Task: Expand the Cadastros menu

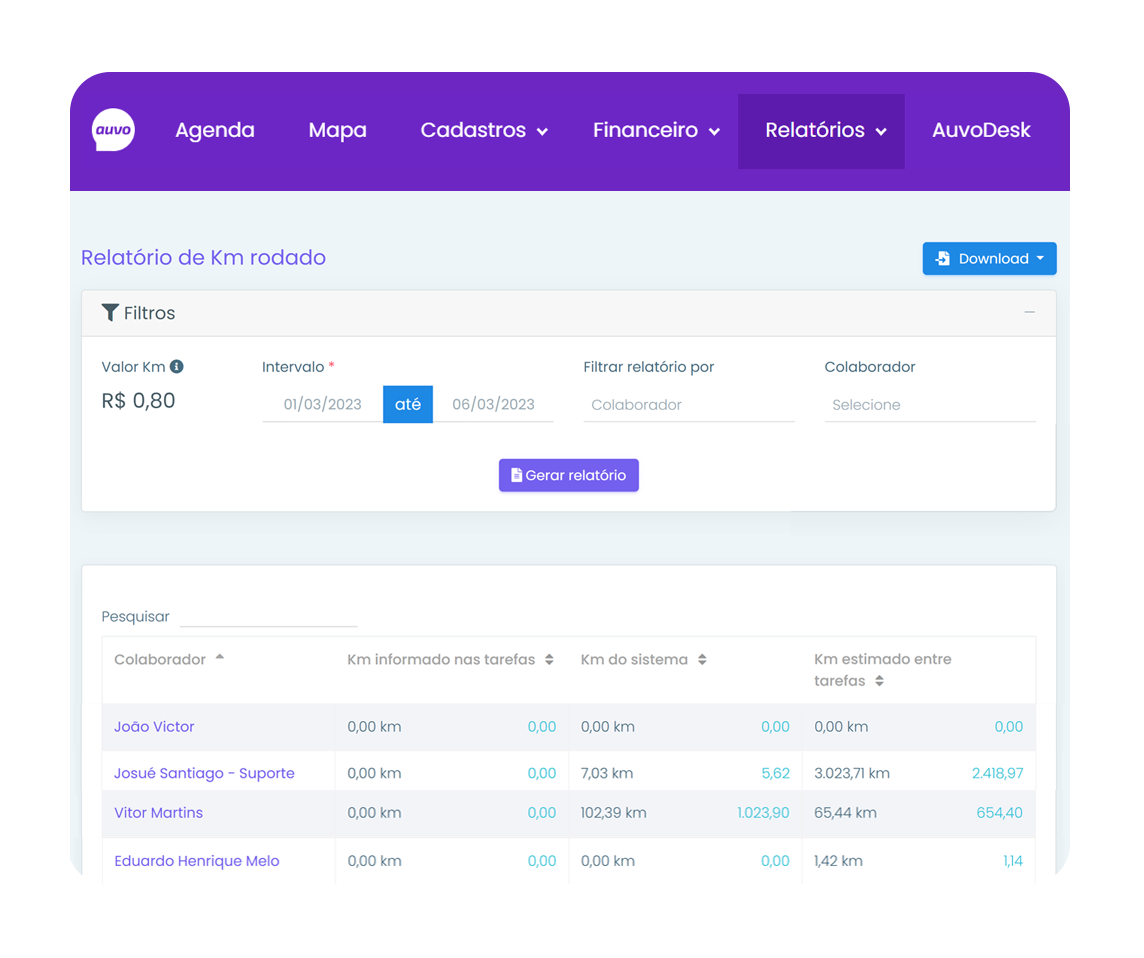Action: (x=484, y=131)
